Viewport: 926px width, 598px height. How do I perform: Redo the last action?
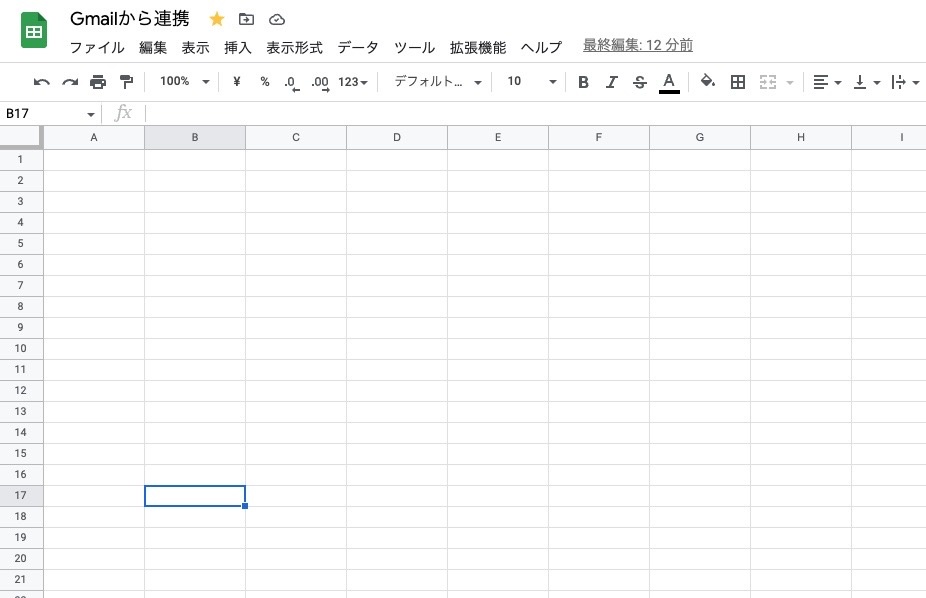pyautogui.click(x=70, y=82)
